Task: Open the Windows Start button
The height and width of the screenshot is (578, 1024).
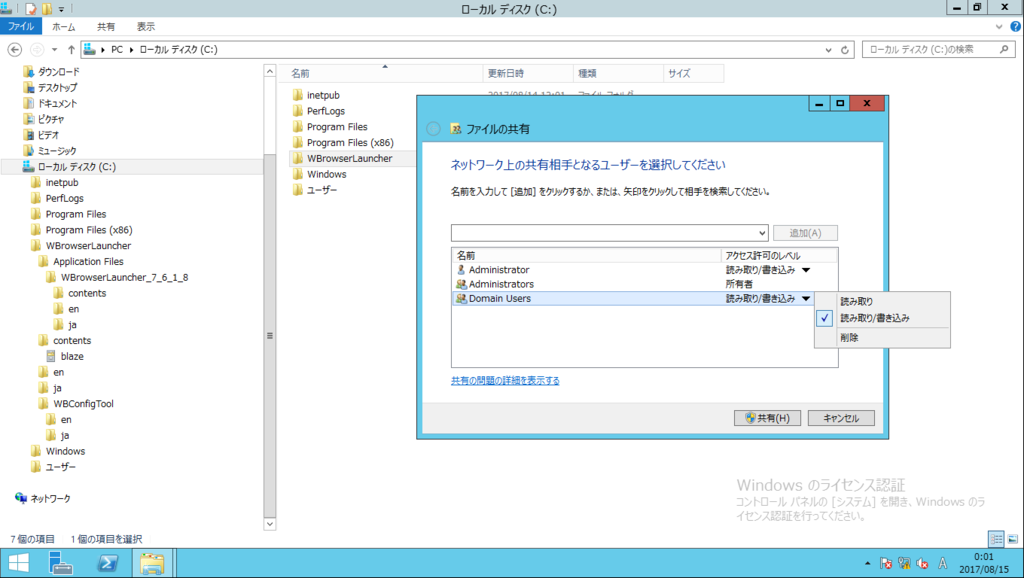Action: (x=18, y=563)
